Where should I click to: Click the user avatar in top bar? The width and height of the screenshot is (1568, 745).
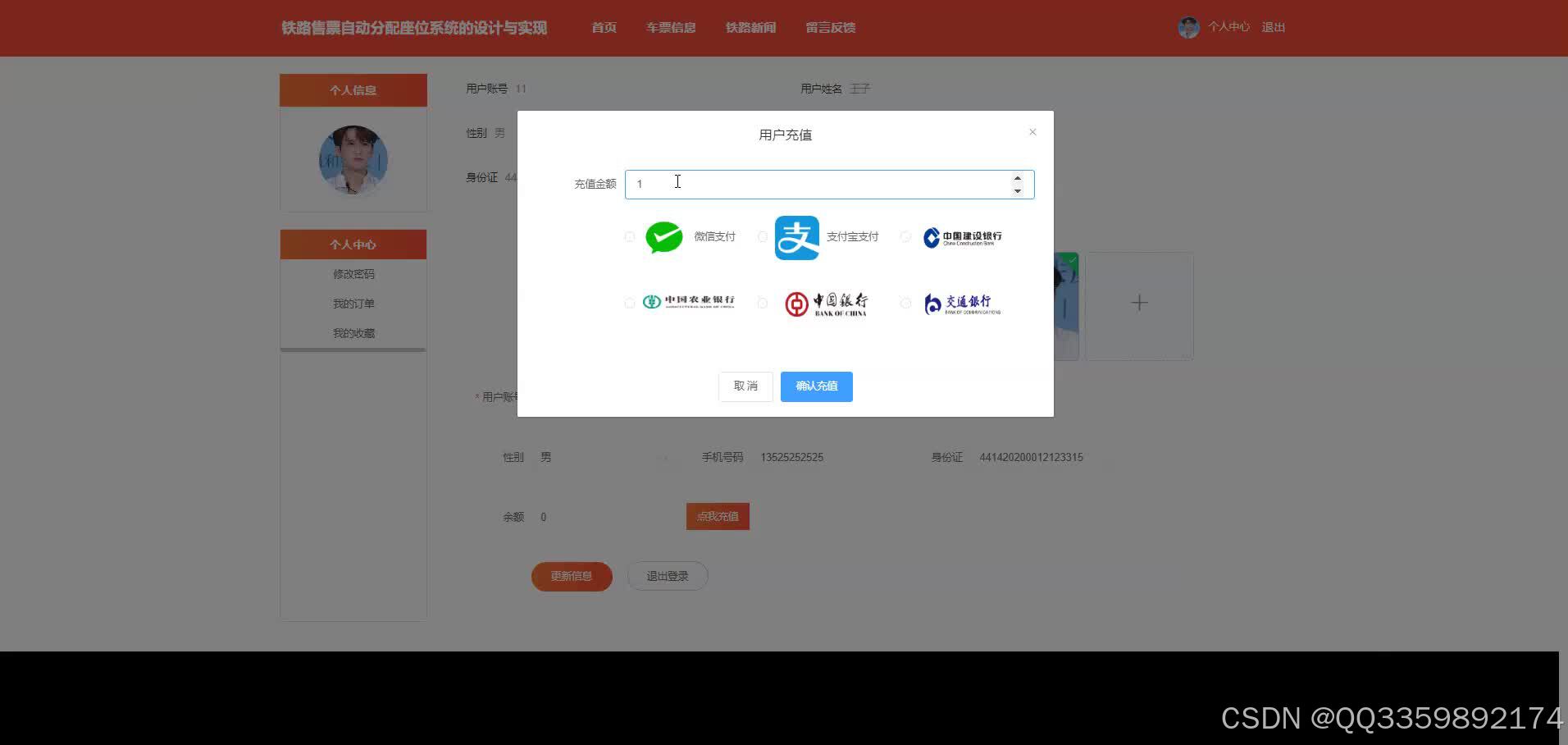coord(1188,26)
